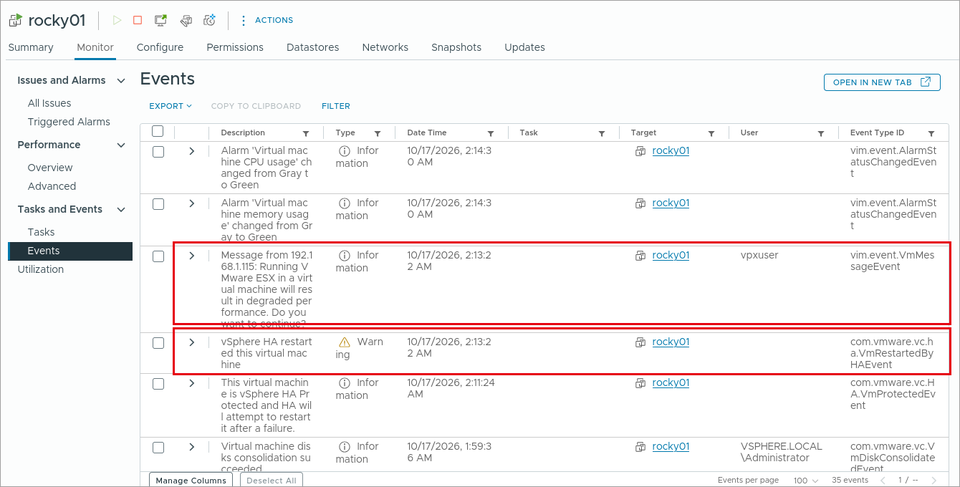Click the User column filter icon
Image resolution: width=960 pixels, height=487 pixels.
coord(820,133)
